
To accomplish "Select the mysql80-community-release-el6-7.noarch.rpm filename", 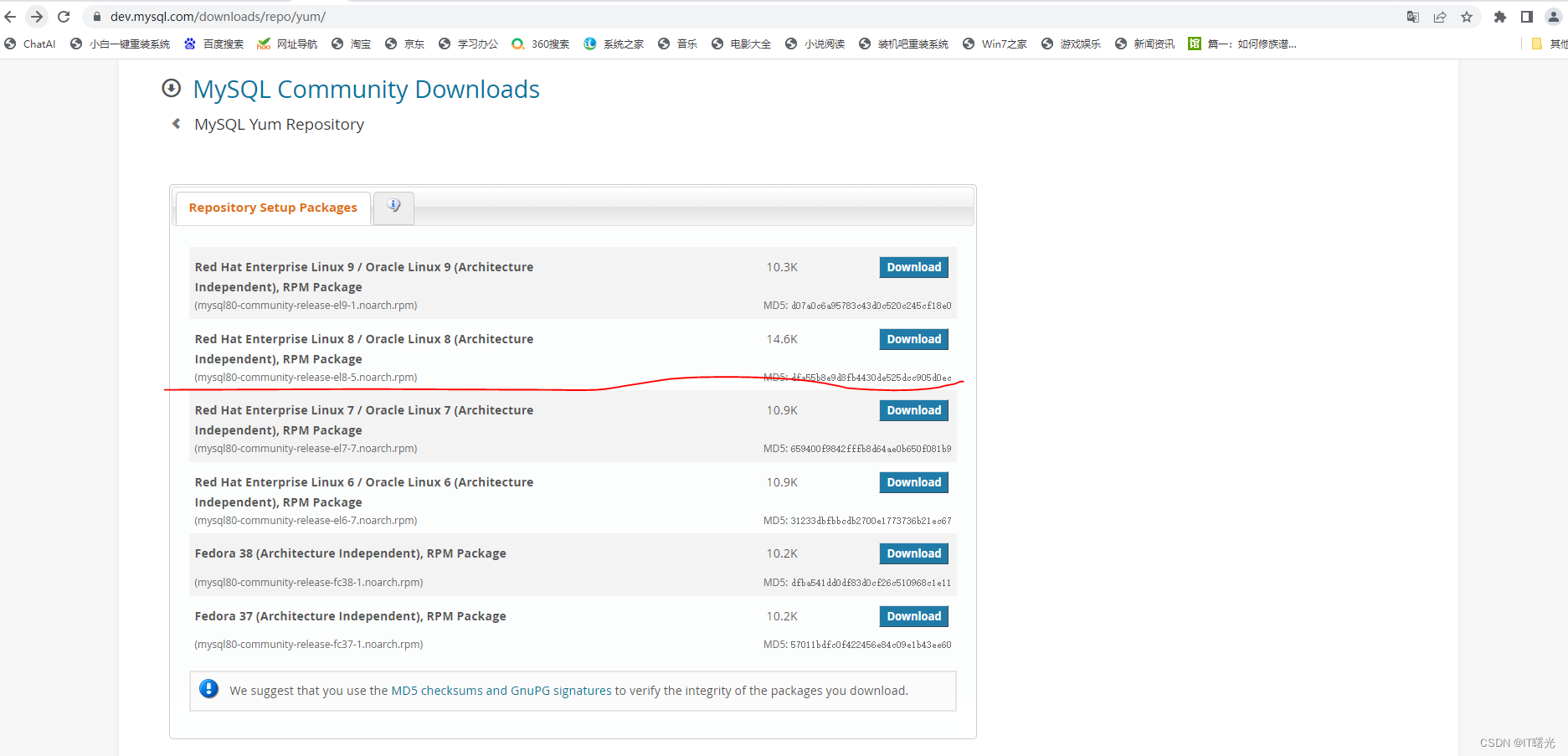I will (x=306, y=521).
